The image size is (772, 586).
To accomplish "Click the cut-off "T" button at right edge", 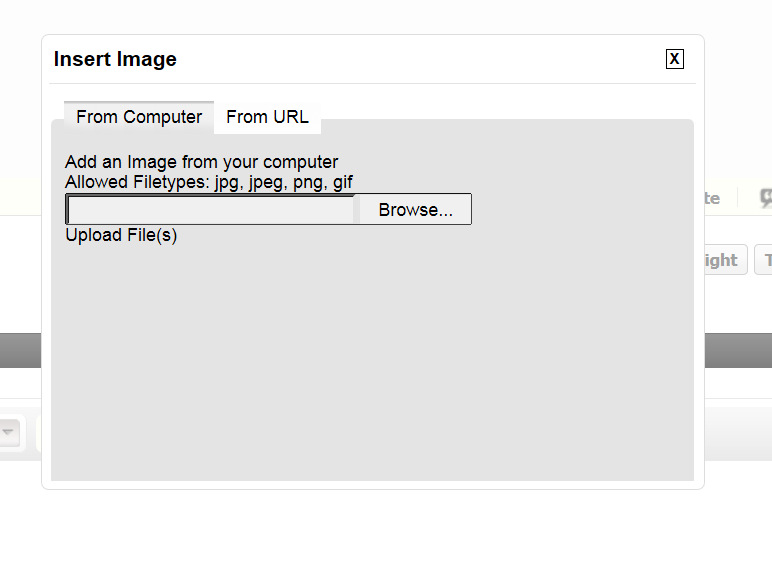I will pyautogui.click(x=764, y=260).
